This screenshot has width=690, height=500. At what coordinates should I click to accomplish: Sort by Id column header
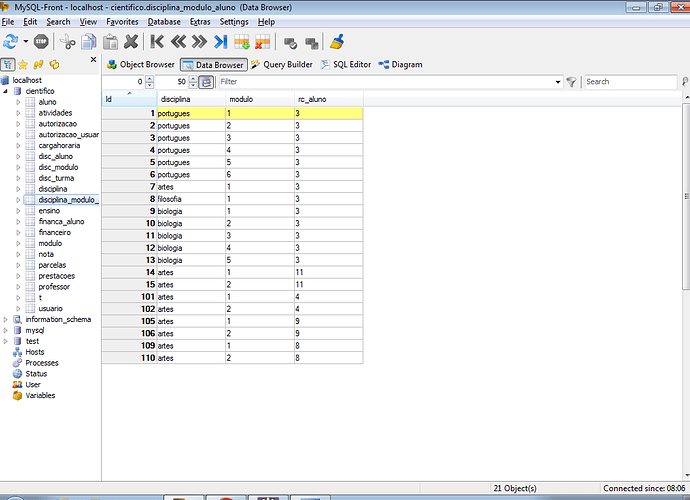click(x=129, y=99)
